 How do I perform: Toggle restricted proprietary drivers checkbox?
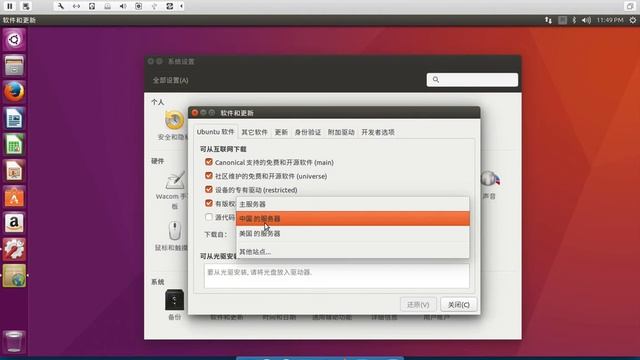tap(209, 189)
